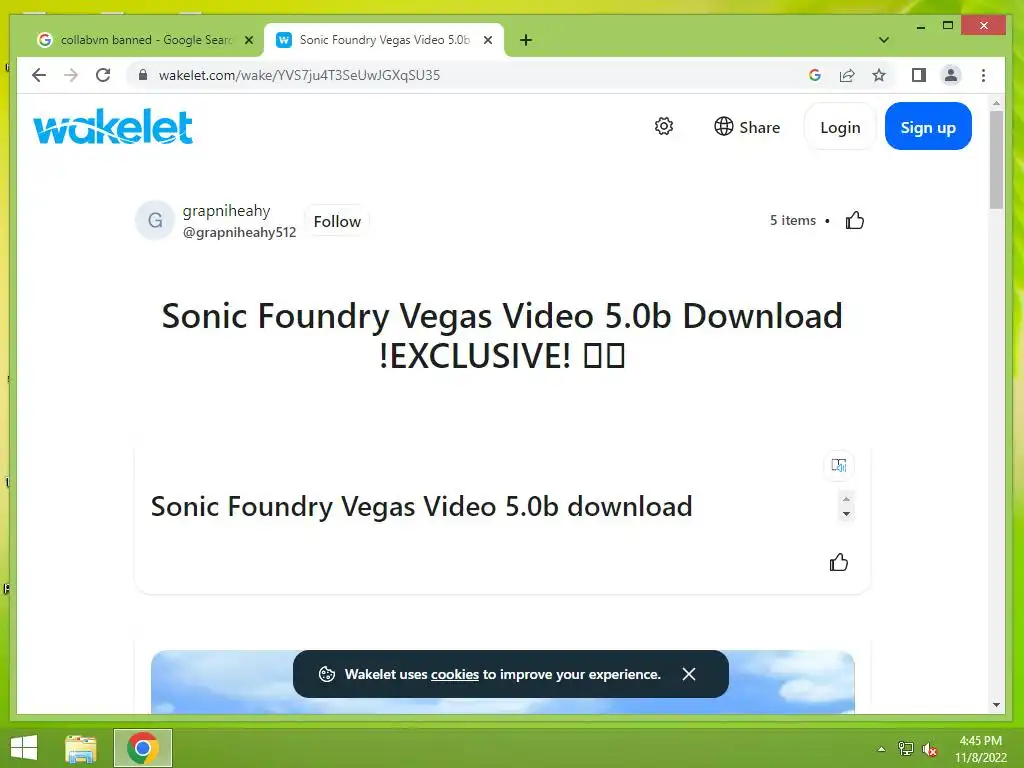Open the Windows Start button
The height and width of the screenshot is (768, 1024).
click(24, 748)
